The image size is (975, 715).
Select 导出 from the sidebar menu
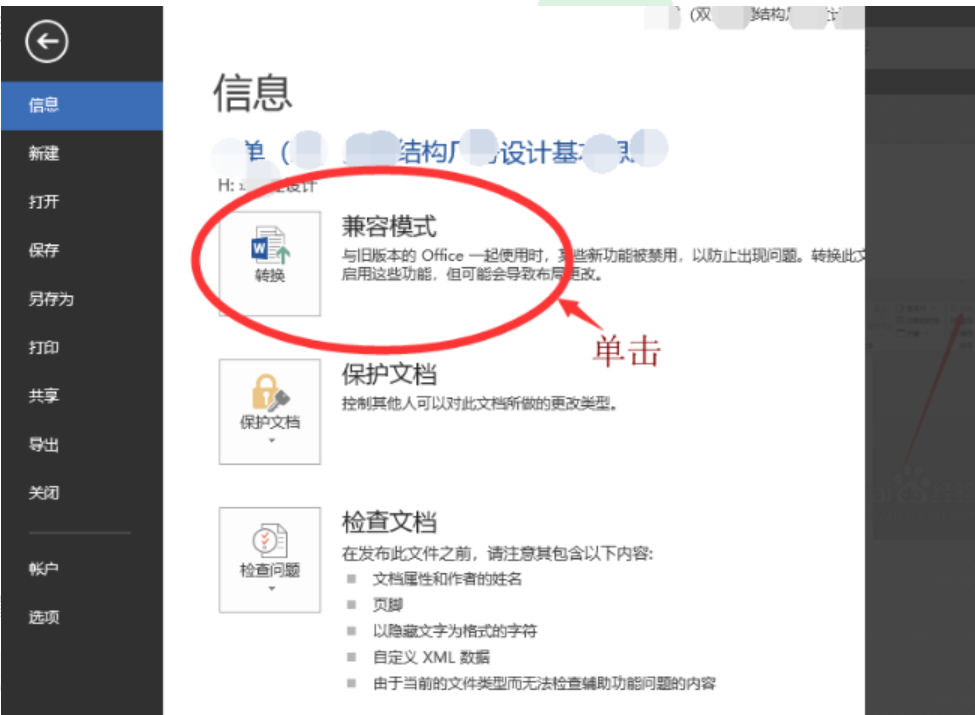point(44,444)
